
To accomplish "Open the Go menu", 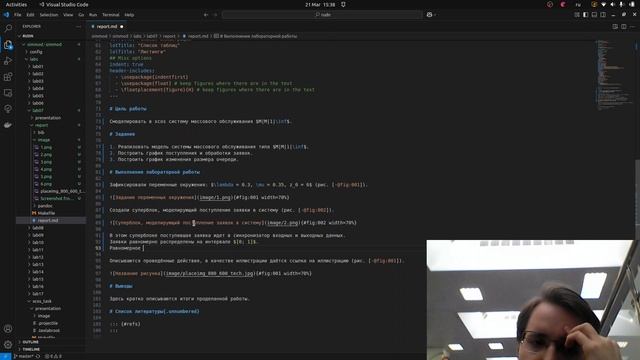I will tap(81, 15).
